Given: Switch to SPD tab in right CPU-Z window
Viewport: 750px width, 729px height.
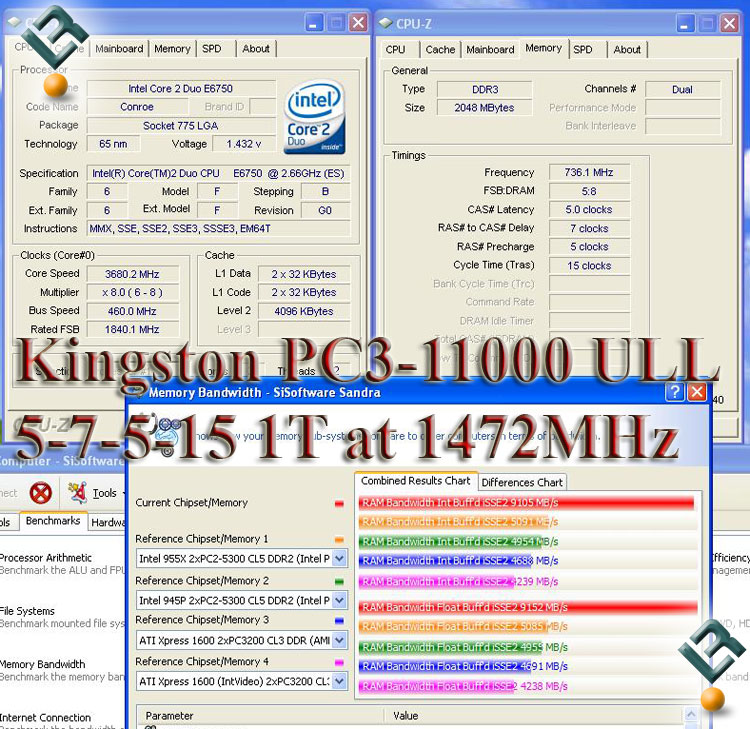Looking at the screenshot, I should tap(583, 50).
